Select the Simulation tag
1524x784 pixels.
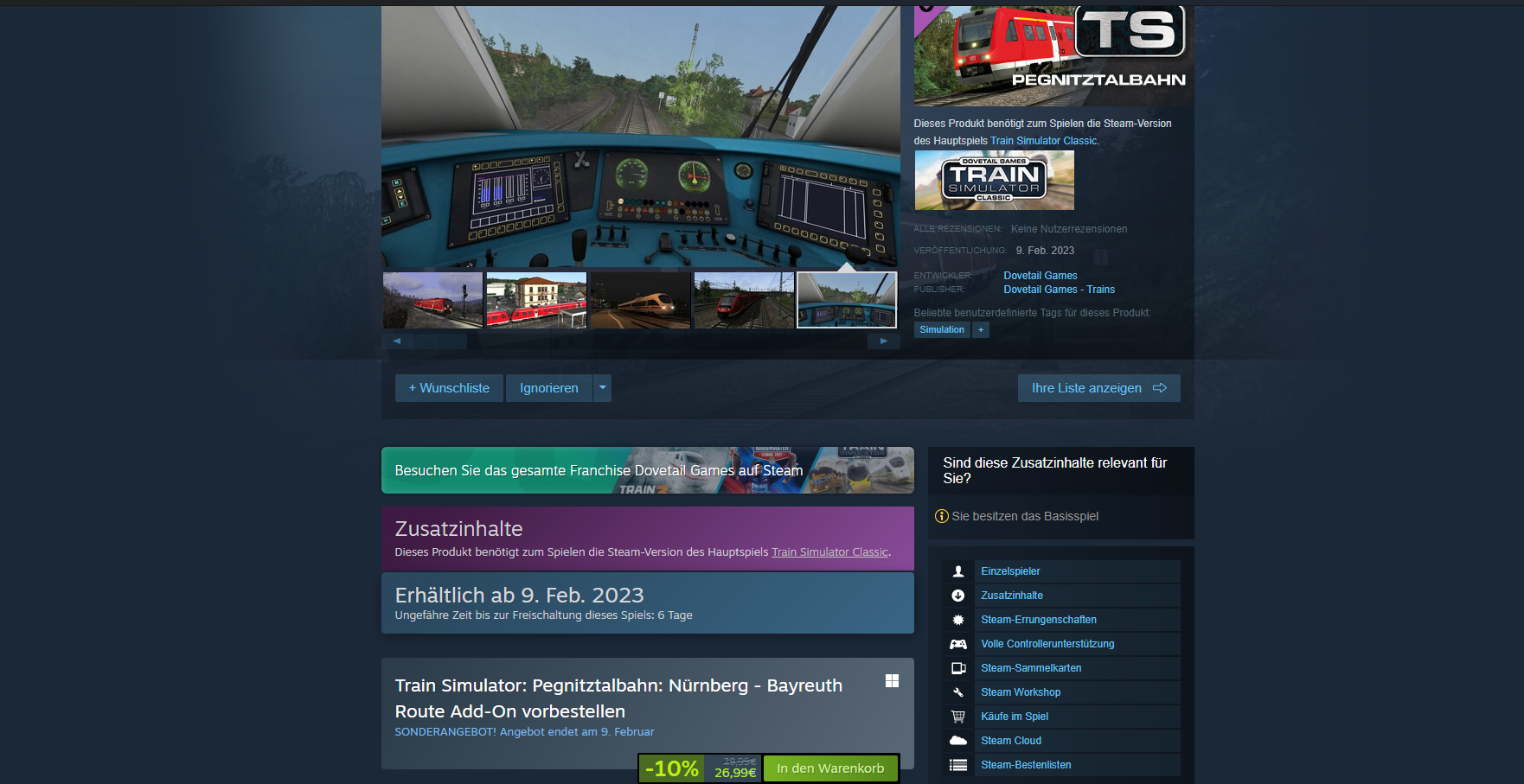click(942, 329)
